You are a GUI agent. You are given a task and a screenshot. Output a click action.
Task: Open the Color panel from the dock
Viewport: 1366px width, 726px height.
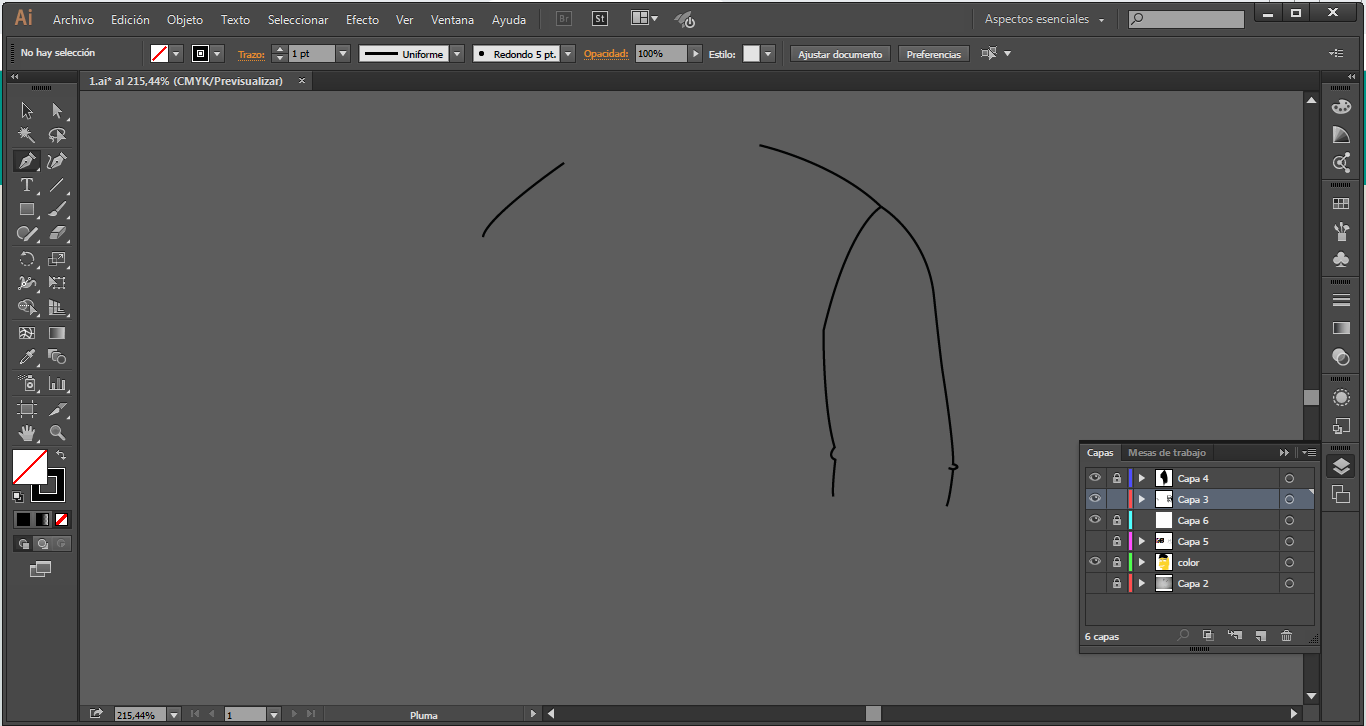tap(1341, 108)
